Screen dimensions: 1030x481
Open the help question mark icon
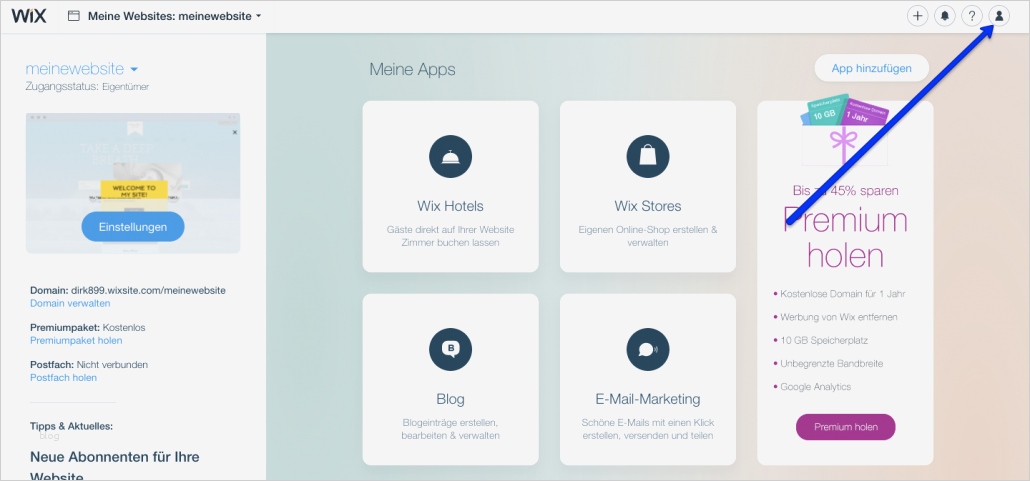972,16
